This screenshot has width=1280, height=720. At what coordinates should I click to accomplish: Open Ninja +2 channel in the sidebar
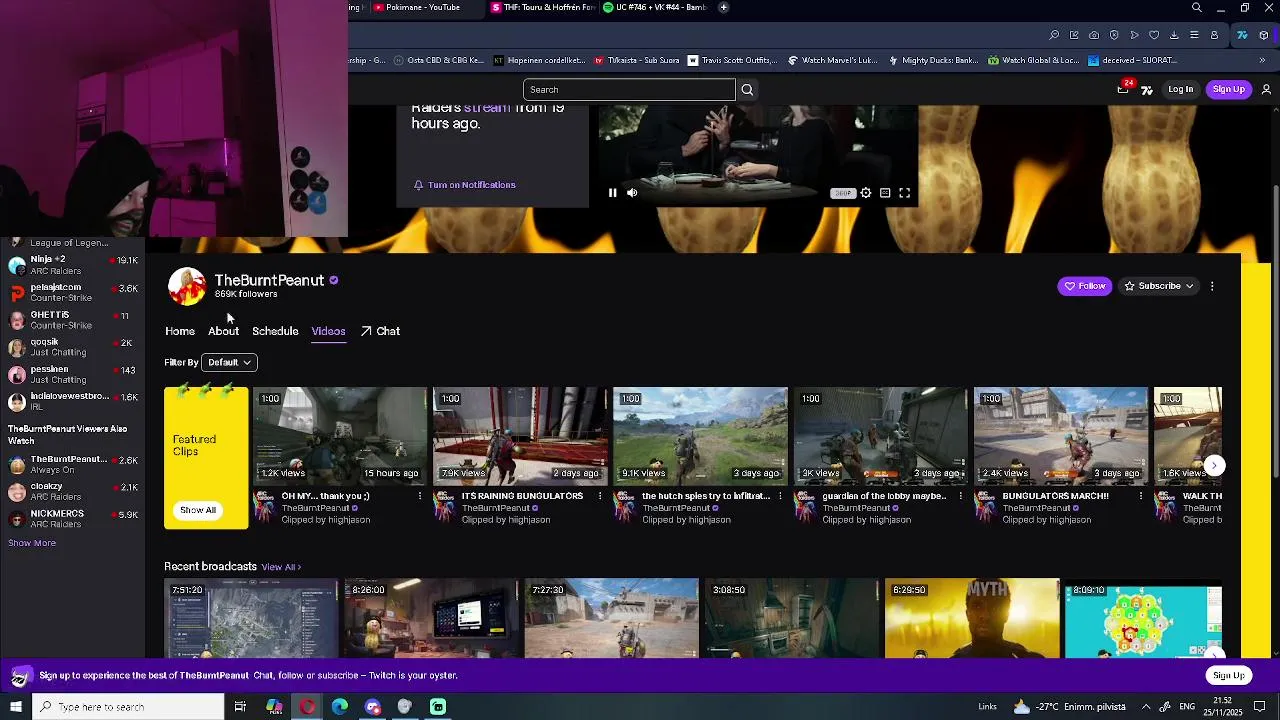pyautogui.click(x=72, y=264)
